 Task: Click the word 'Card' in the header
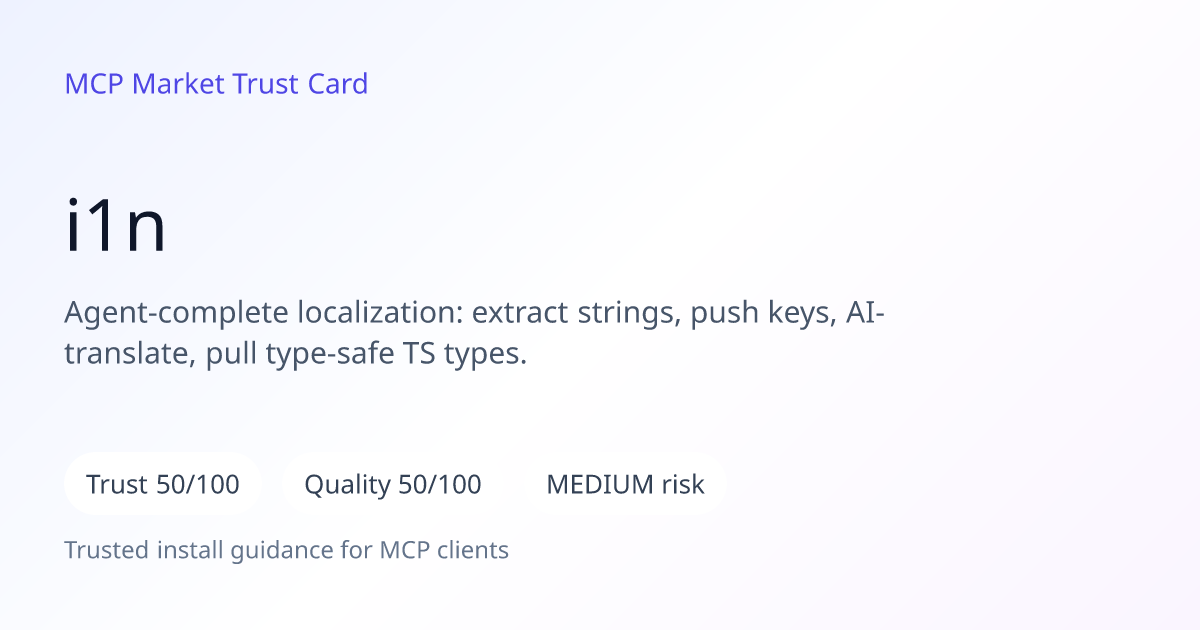338,84
